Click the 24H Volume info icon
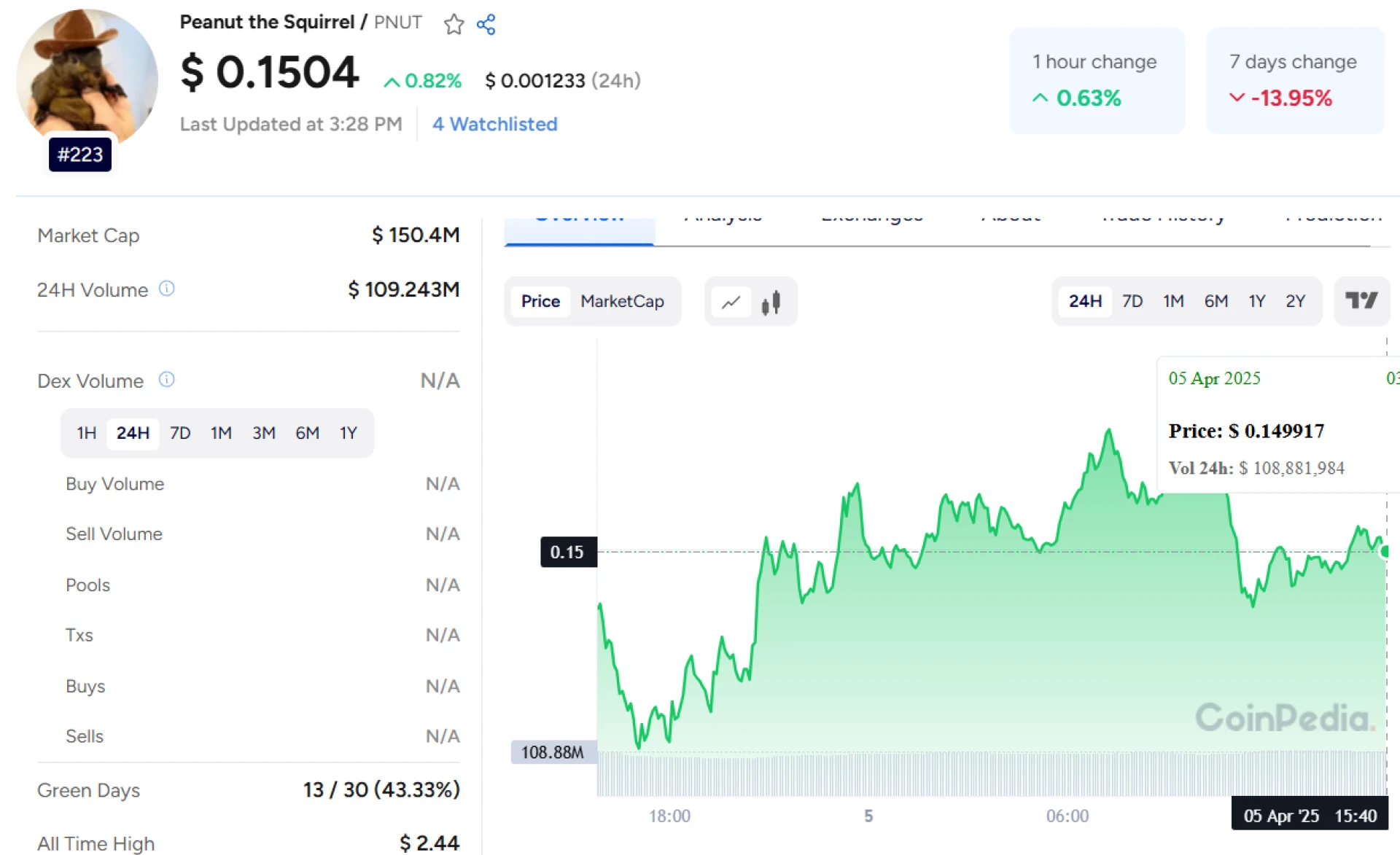This screenshot has height=855, width=1400. 167,289
